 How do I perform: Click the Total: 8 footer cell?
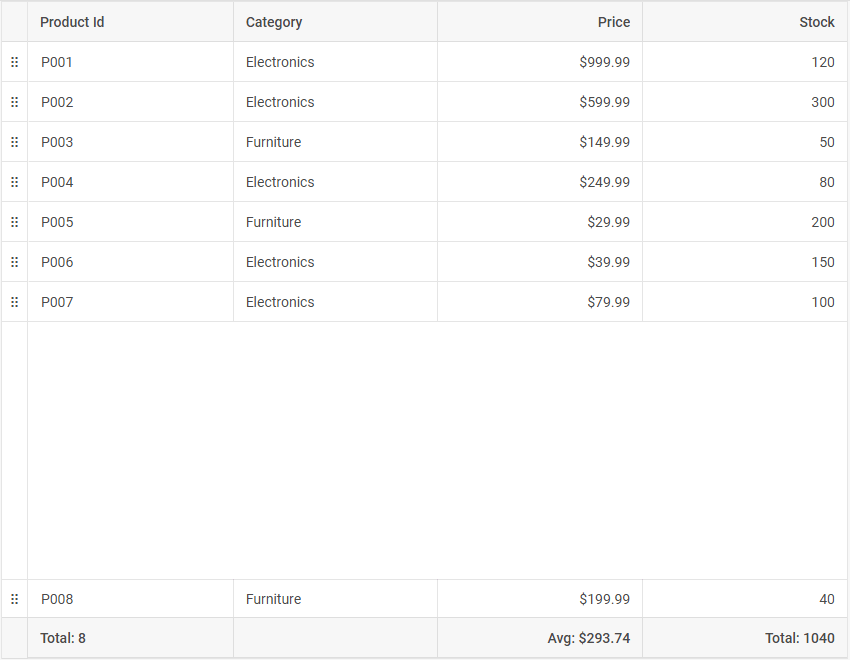[x=63, y=638]
